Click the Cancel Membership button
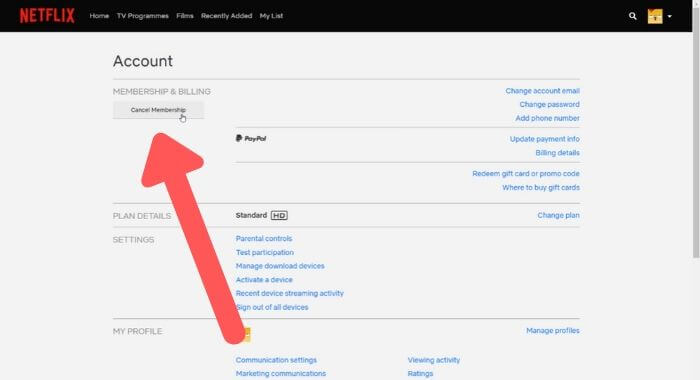Viewport: 700px width, 380px height. click(x=158, y=110)
